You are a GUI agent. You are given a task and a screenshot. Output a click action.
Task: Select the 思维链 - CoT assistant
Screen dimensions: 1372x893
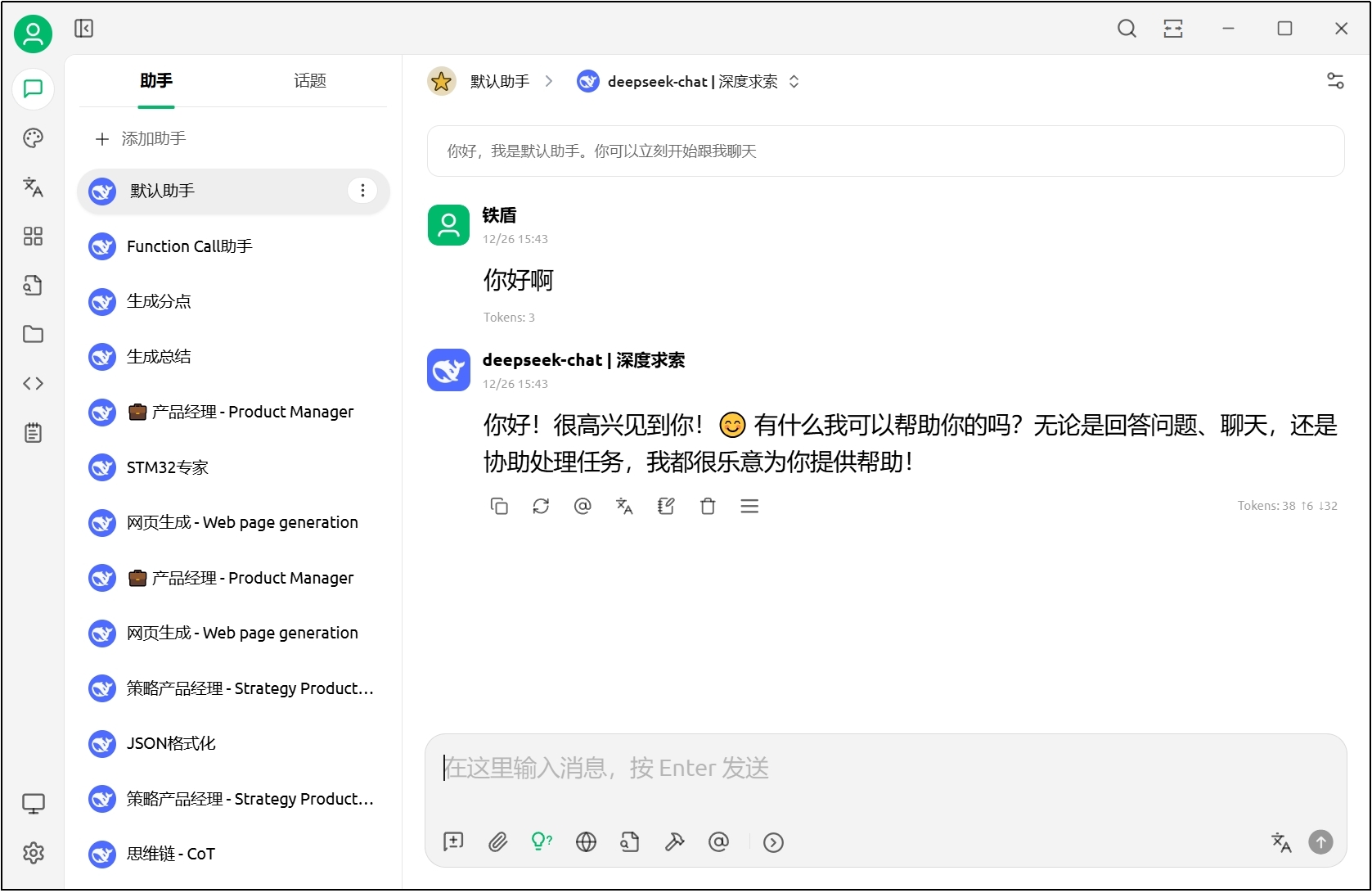pyautogui.click(x=233, y=854)
